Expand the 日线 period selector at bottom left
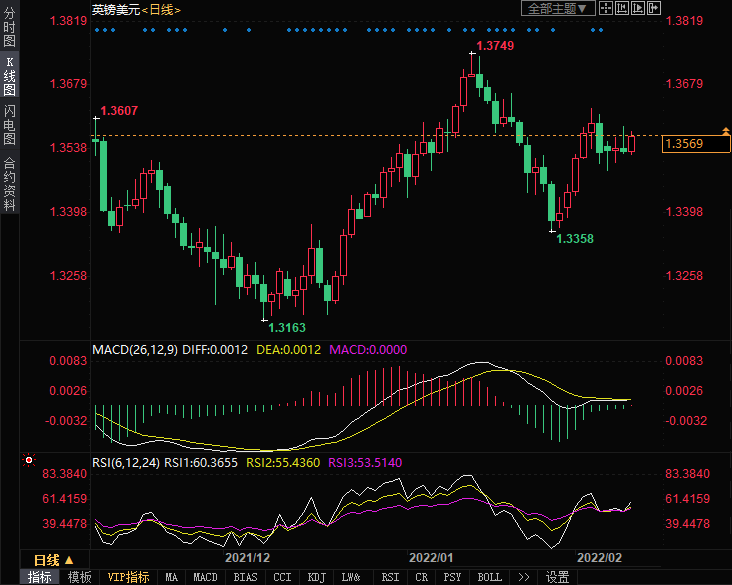The height and width of the screenshot is (585, 732). pyautogui.click(x=50, y=559)
